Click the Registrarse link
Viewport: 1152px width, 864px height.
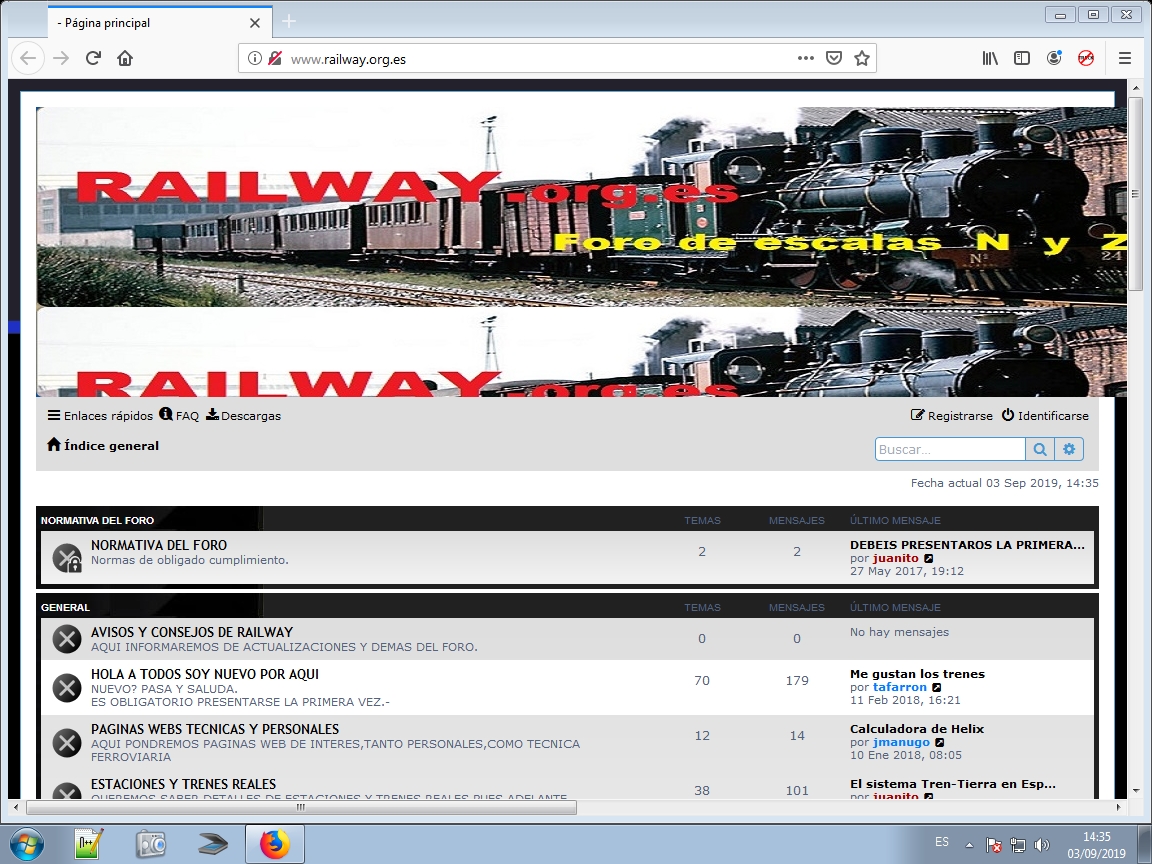coord(952,415)
